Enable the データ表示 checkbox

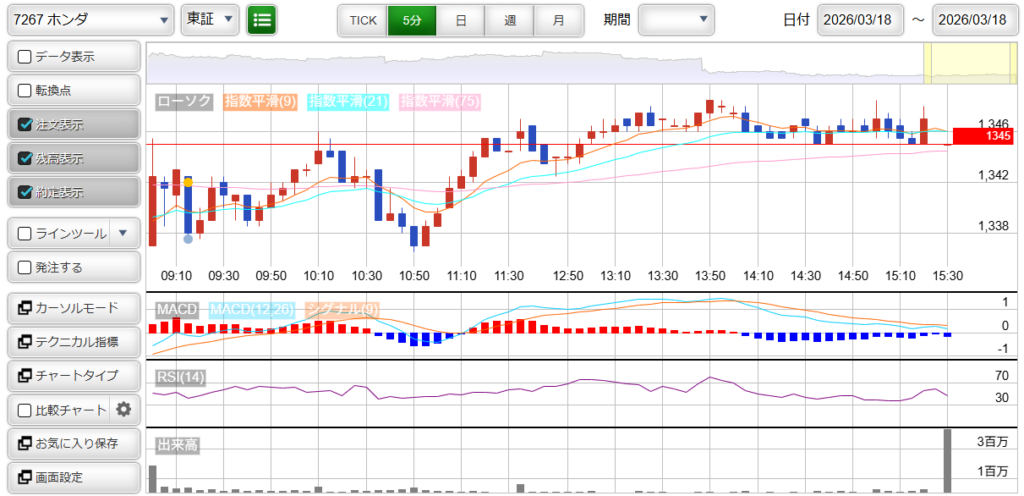(x=27, y=57)
